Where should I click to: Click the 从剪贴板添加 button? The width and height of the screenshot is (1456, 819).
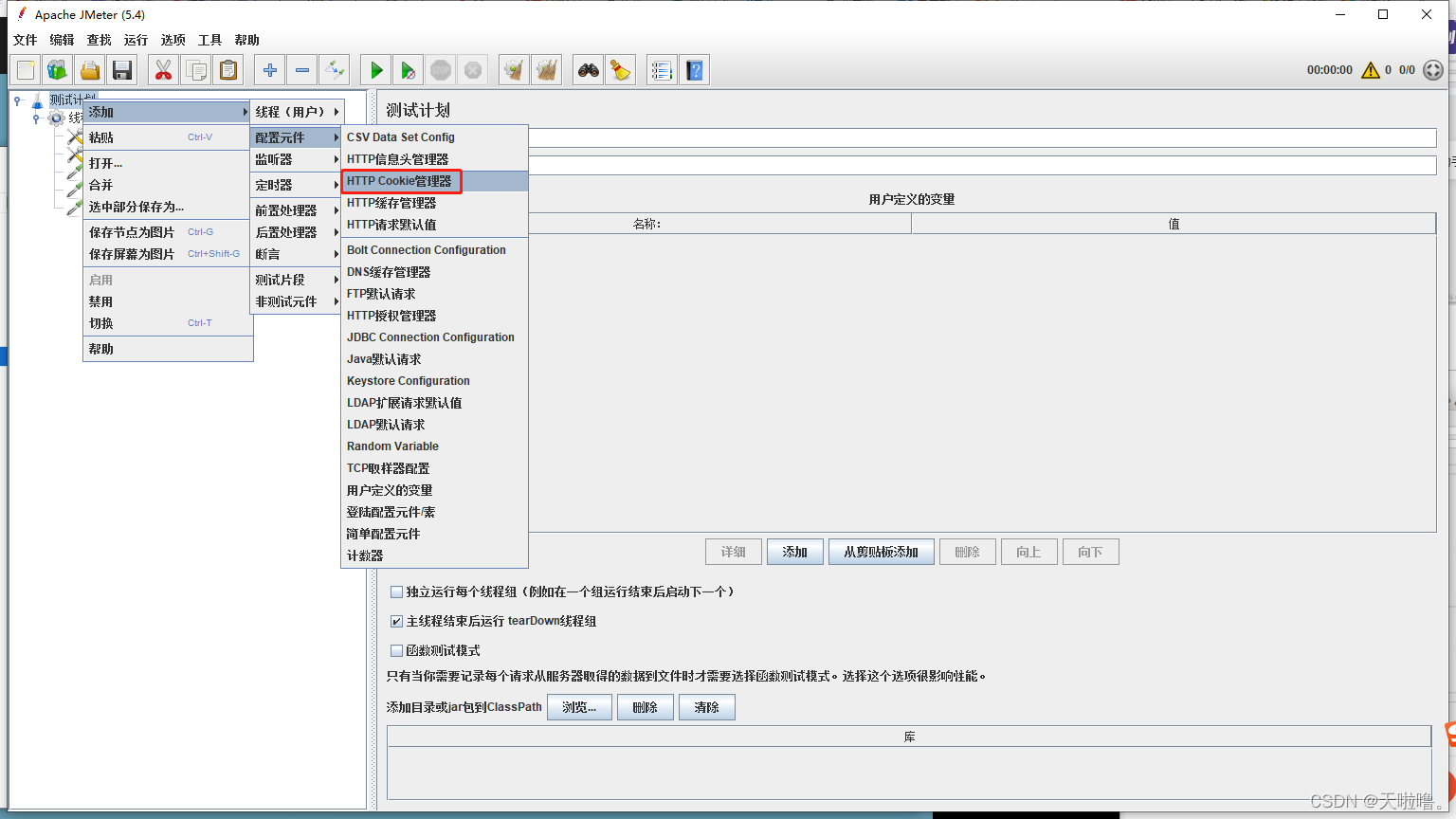click(x=882, y=552)
